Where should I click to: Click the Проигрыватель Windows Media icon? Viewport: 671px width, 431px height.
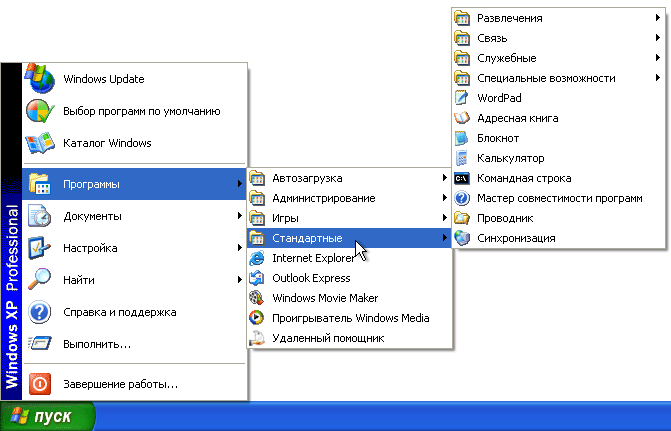256,318
